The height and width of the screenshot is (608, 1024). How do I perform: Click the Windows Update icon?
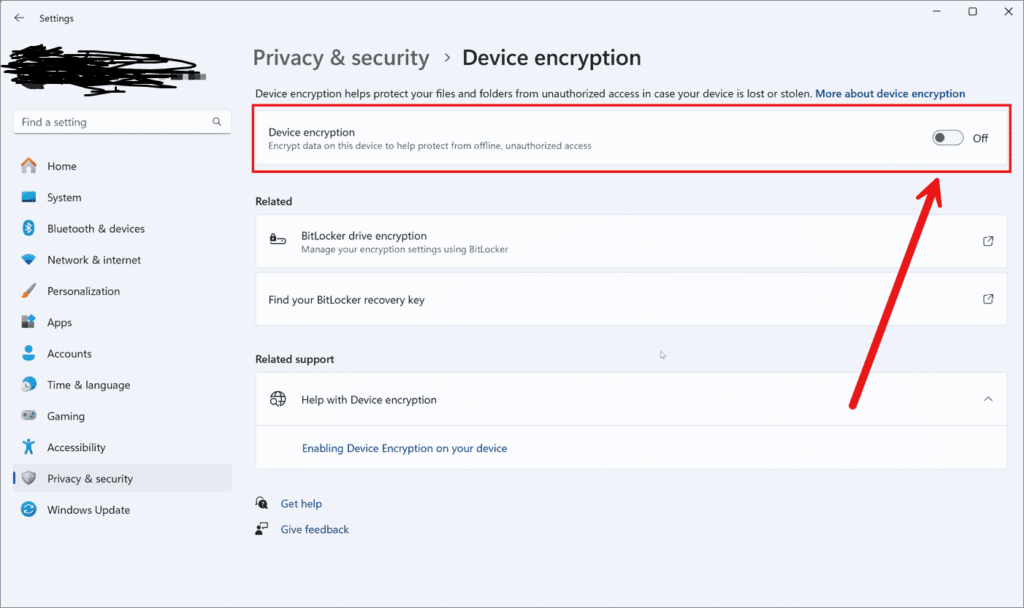pyautogui.click(x=29, y=510)
